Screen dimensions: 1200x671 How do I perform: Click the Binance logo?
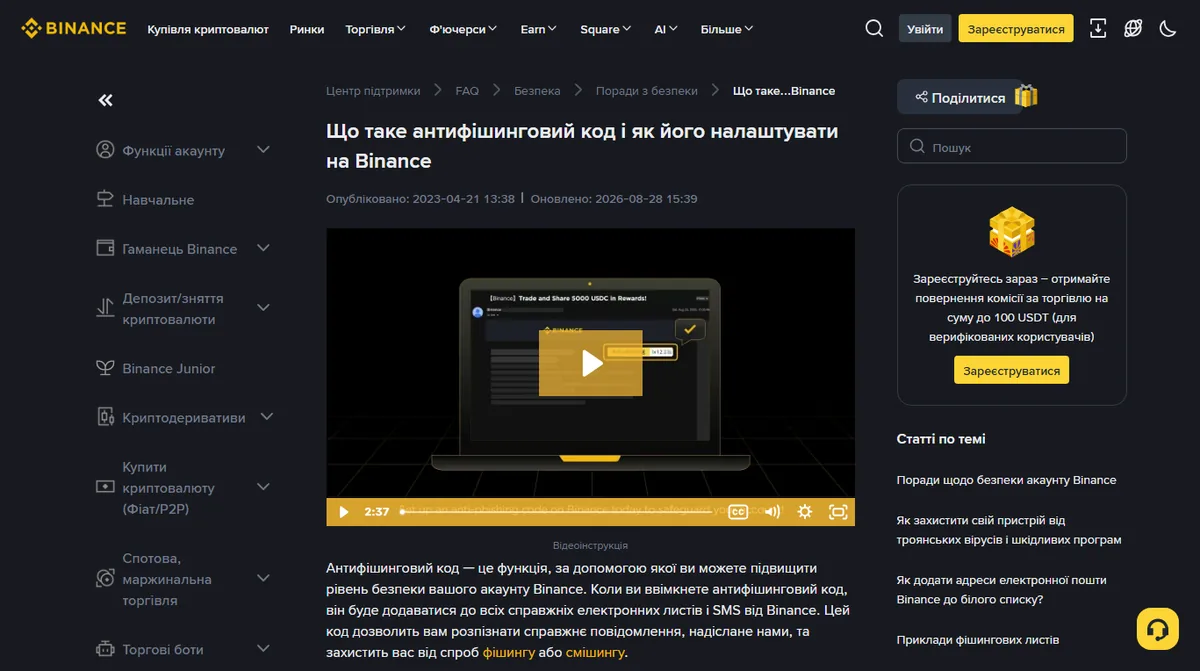click(x=74, y=28)
